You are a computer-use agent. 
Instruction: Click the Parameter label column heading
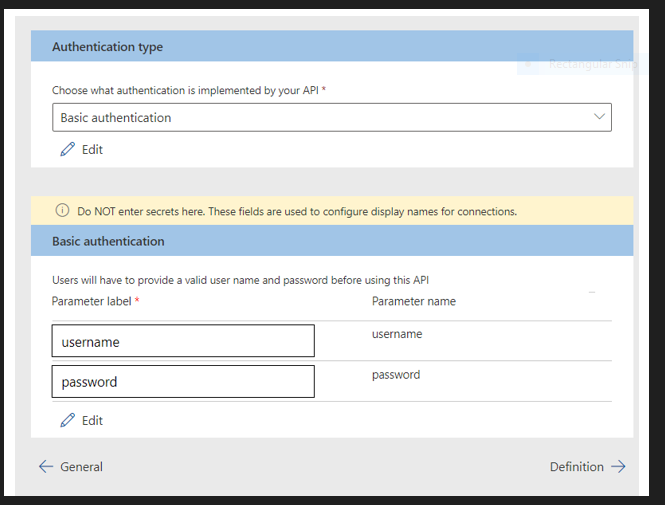click(x=91, y=301)
